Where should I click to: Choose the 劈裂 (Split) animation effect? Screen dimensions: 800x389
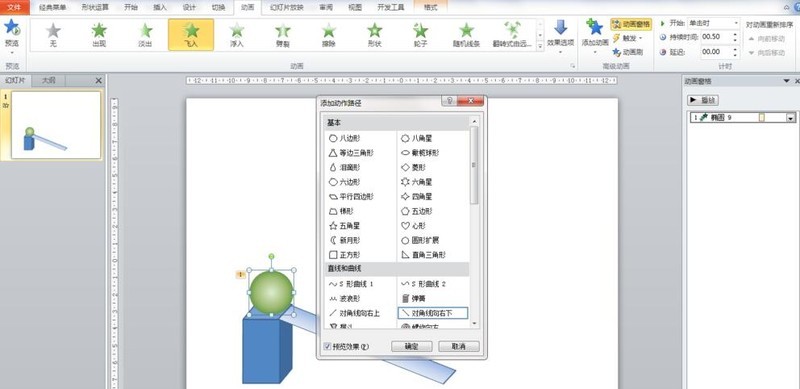[x=283, y=35]
